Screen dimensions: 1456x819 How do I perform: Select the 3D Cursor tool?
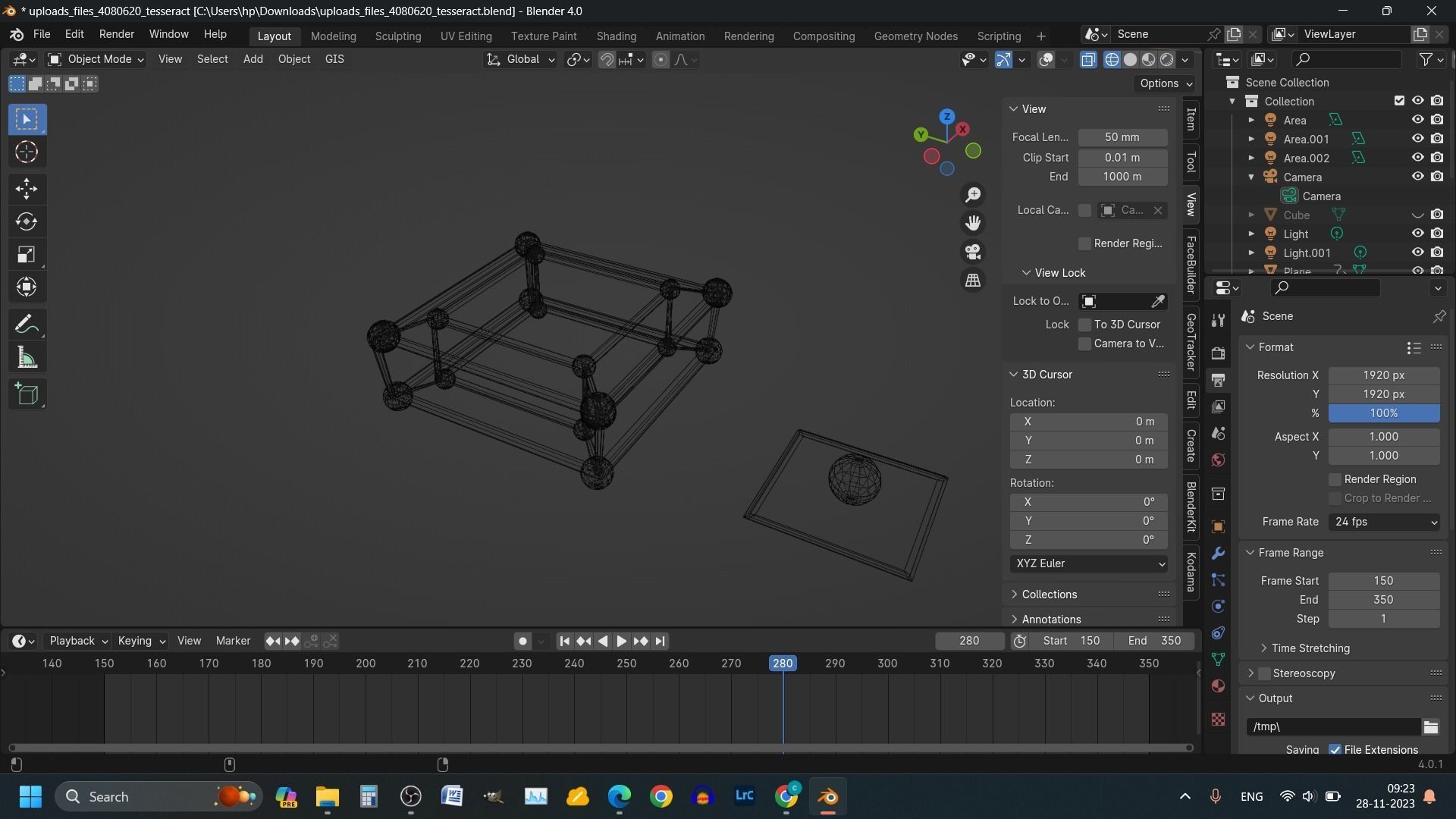click(27, 152)
